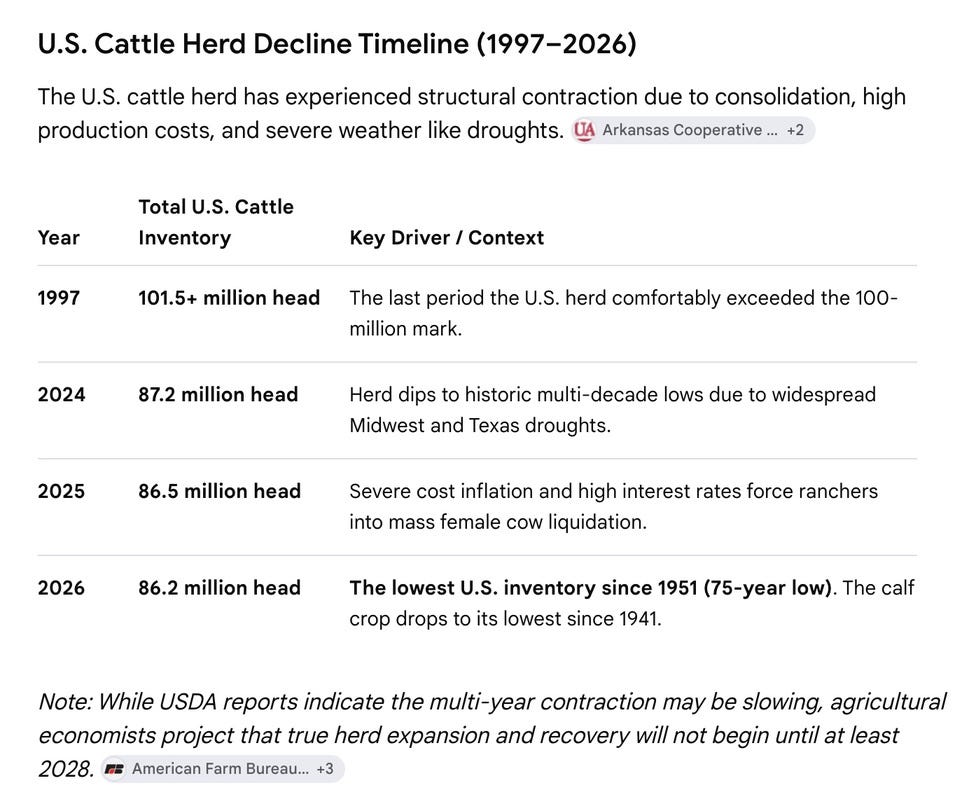
Task: Click the 101.5+ million head cell
Action: coord(229,298)
